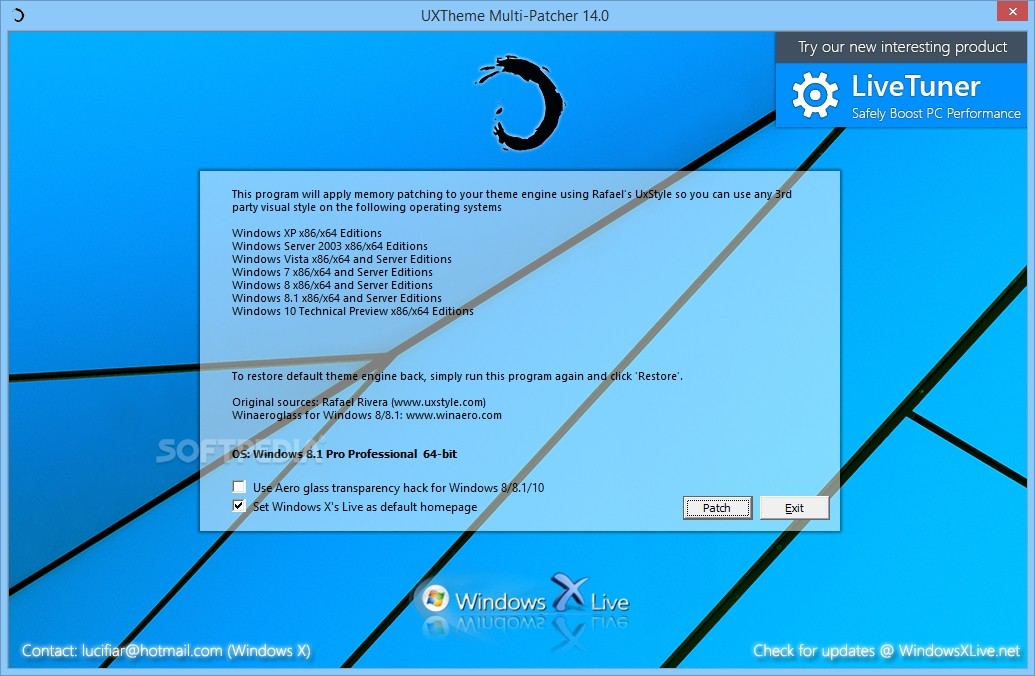Click the Windows orb logo icon
This screenshot has height=676, width=1035.
coord(435,598)
